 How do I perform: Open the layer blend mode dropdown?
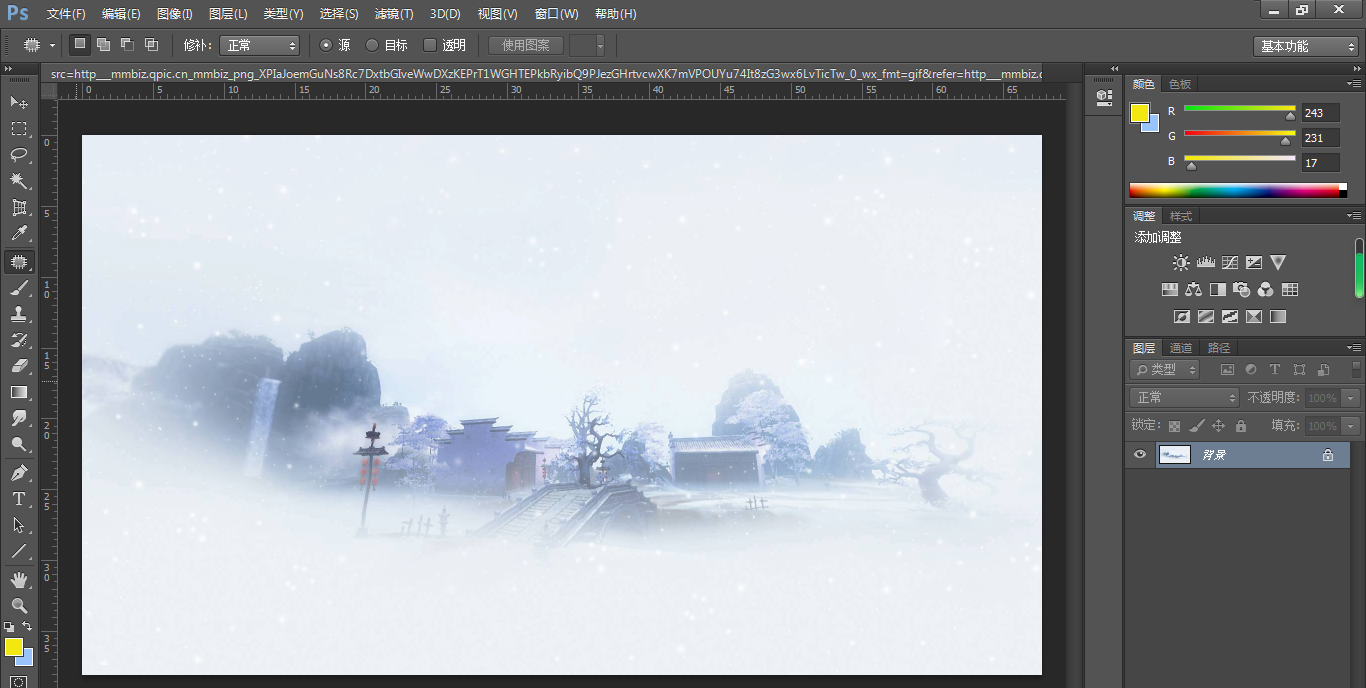tap(1184, 397)
